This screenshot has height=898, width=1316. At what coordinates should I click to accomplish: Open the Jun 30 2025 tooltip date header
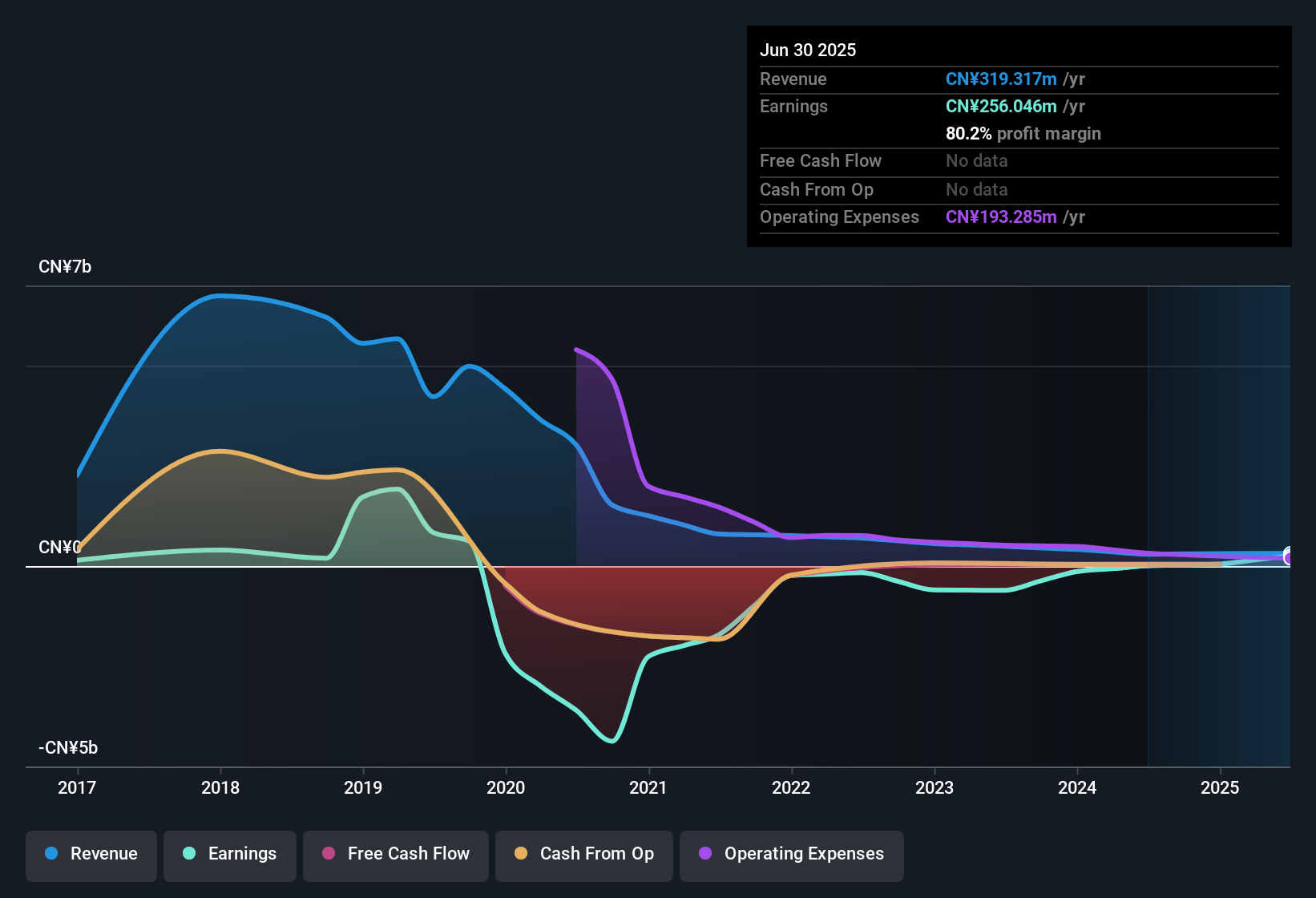808,50
